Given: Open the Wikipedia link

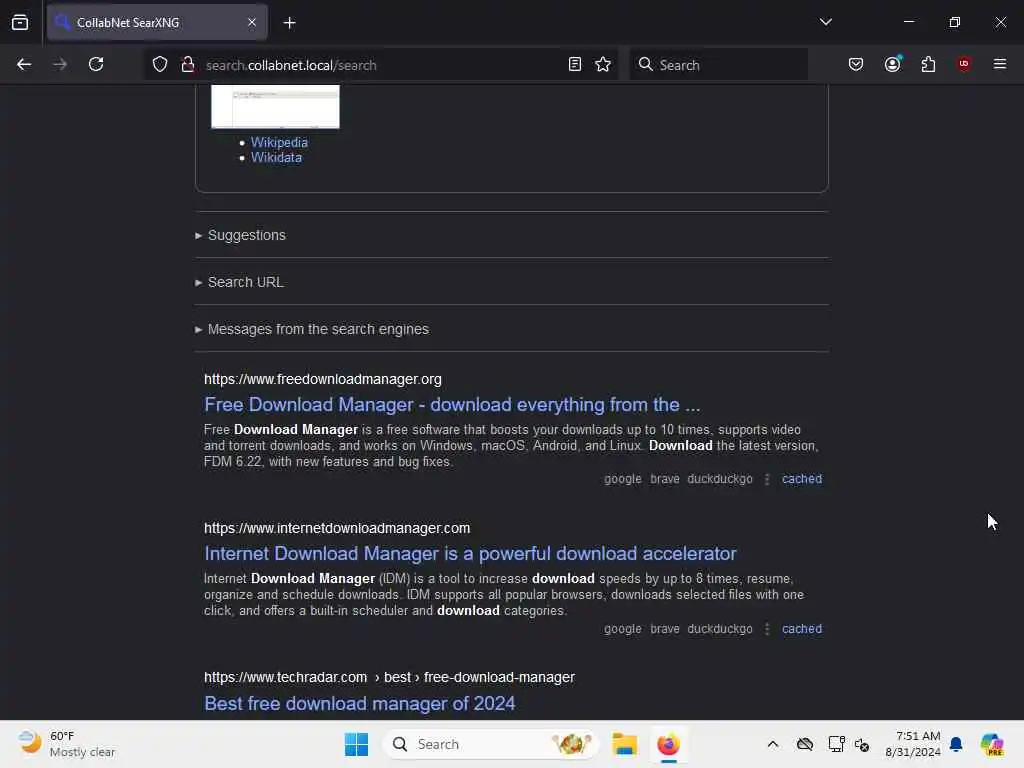Looking at the screenshot, I should tap(280, 142).
